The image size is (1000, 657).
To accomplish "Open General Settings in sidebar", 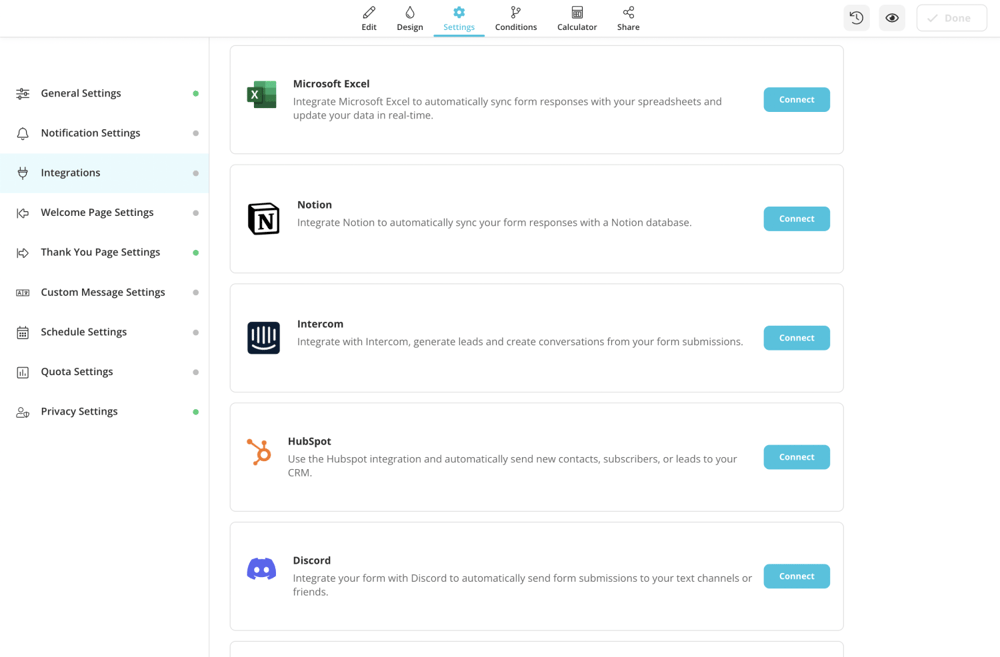I will pyautogui.click(x=81, y=93).
